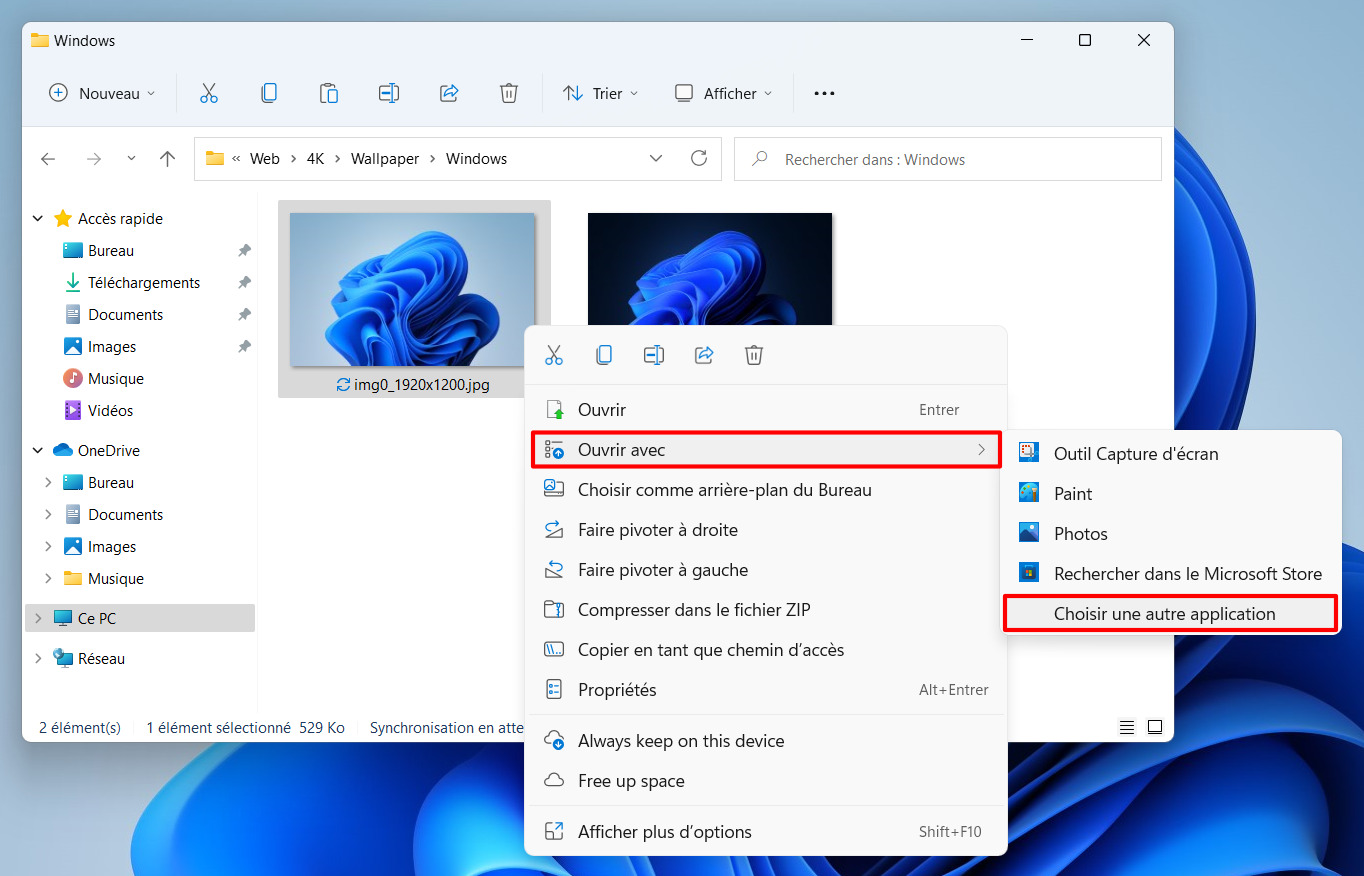Click Afficher plus d'options
The height and width of the screenshot is (876, 1364).
click(x=766, y=832)
